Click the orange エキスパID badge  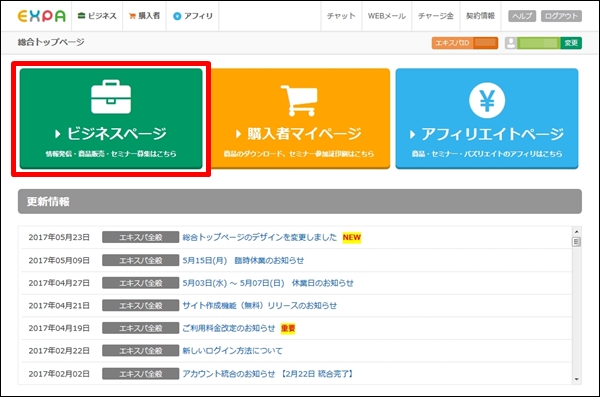(x=465, y=43)
